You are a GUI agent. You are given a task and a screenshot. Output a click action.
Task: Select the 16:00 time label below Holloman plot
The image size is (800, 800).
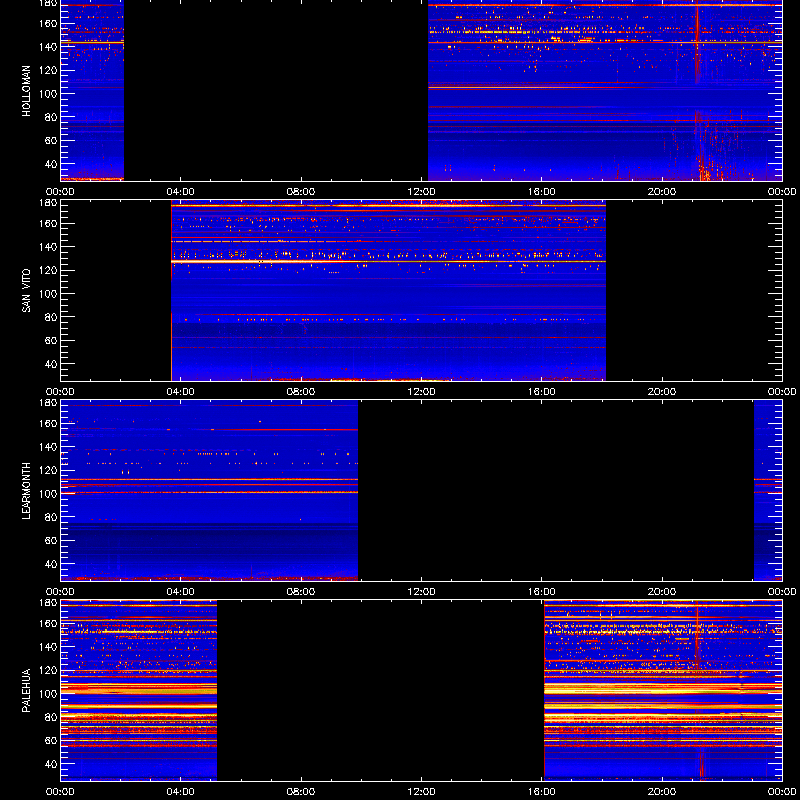pos(542,192)
